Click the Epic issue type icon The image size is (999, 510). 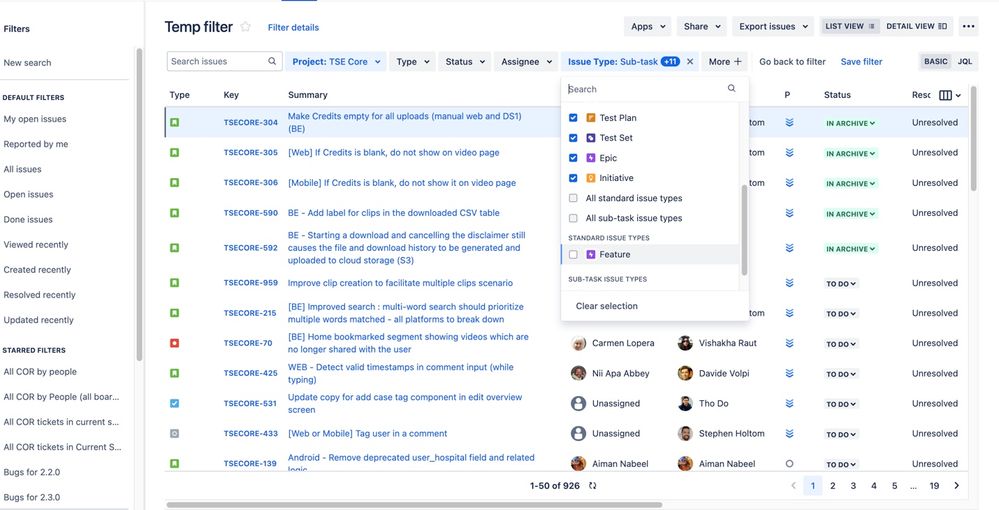click(591, 158)
